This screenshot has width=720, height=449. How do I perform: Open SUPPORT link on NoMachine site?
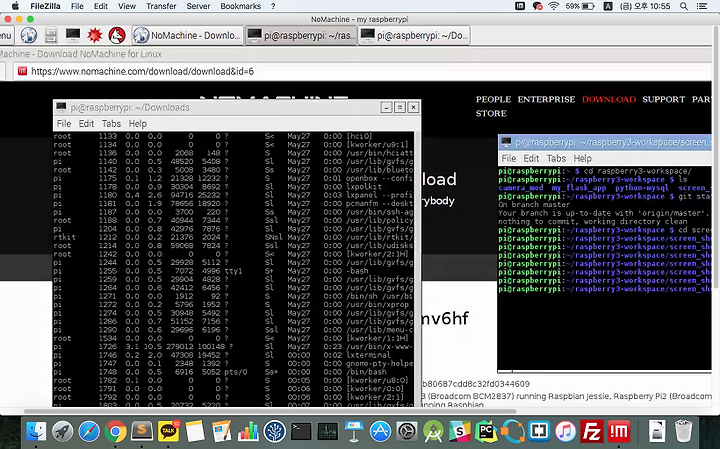click(x=664, y=100)
